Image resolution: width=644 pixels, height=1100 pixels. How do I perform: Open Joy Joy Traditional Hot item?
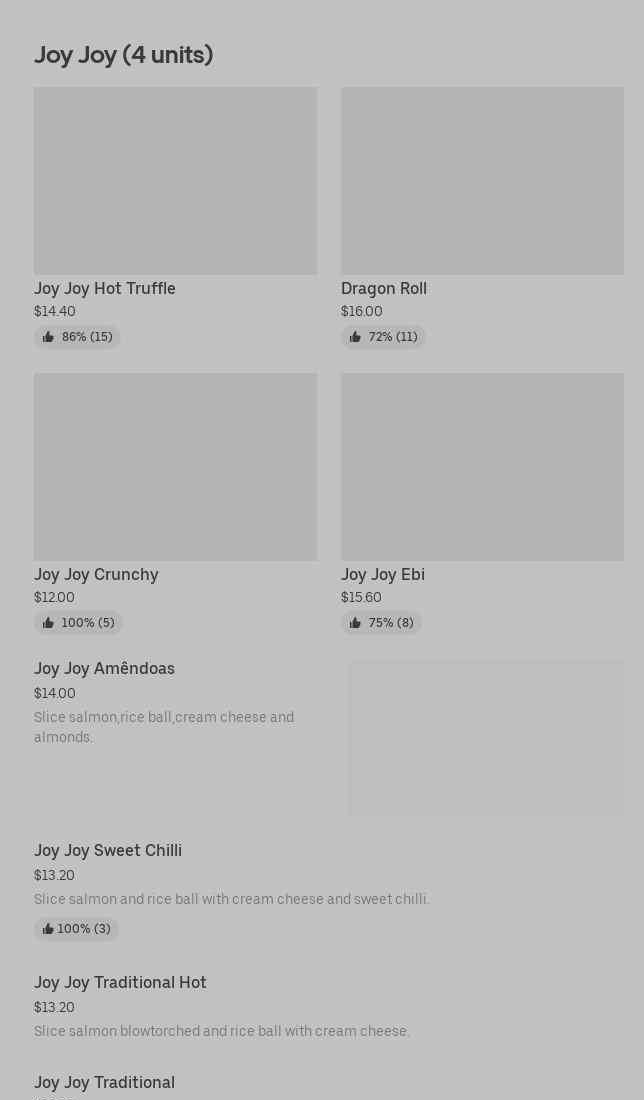click(120, 983)
